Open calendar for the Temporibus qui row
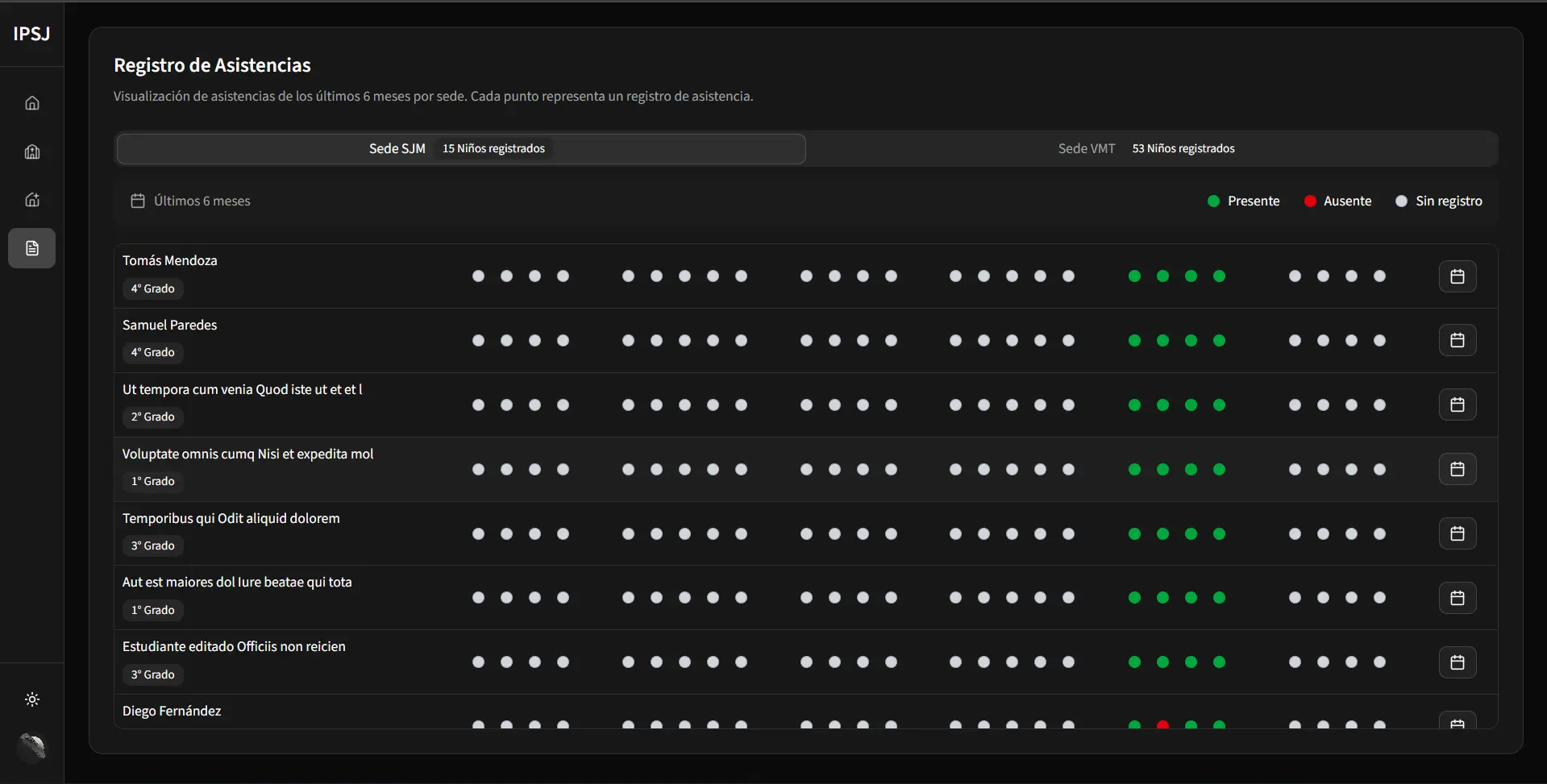The image size is (1547, 784). (1457, 533)
